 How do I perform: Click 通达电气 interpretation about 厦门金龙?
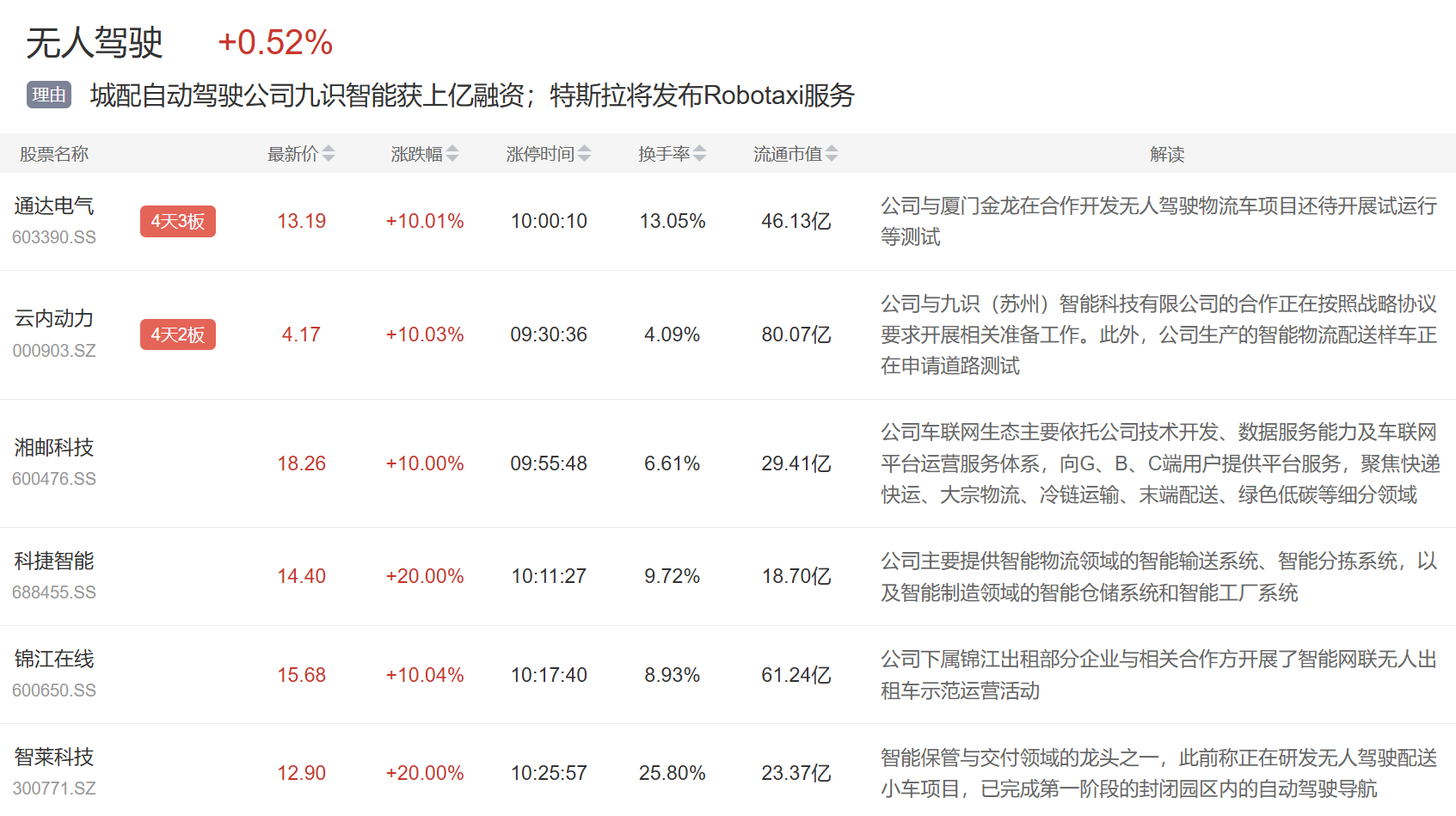[x=1158, y=221]
